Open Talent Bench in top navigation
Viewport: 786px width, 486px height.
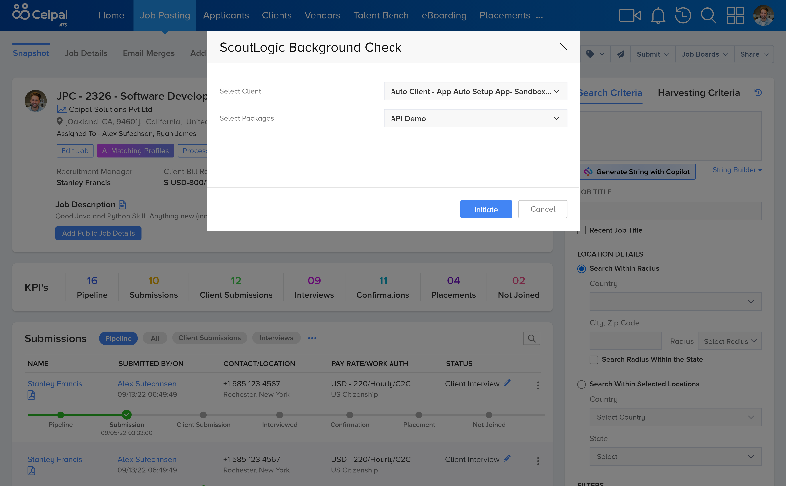tap(381, 16)
